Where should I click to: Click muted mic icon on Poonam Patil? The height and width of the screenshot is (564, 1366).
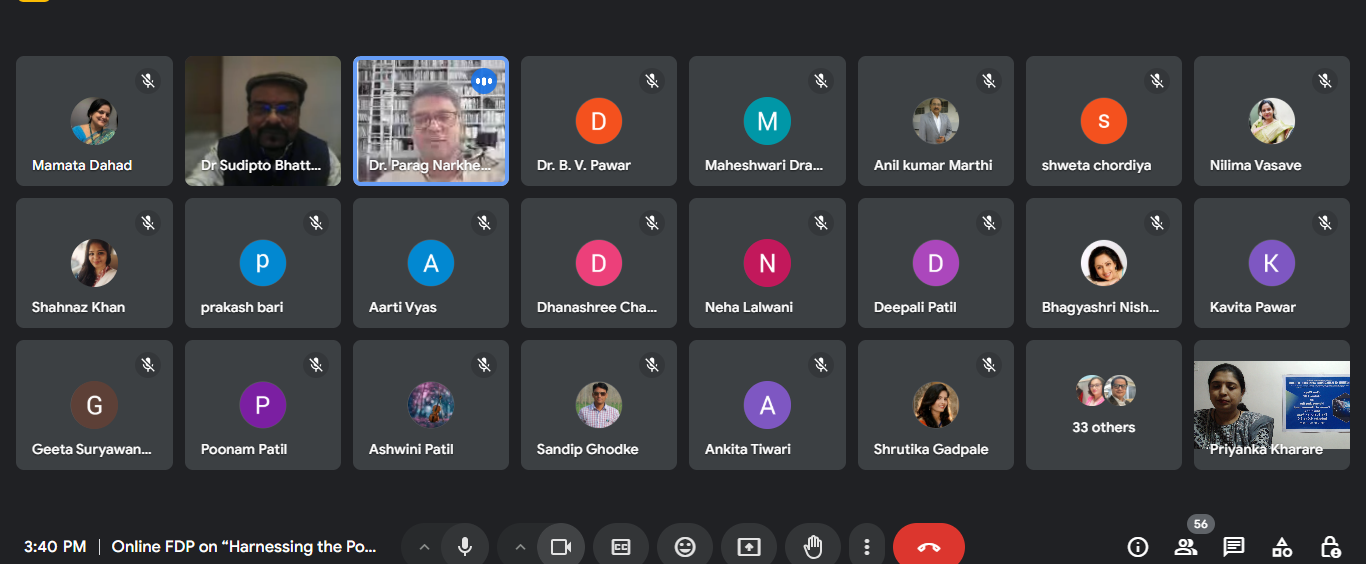tap(316, 365)
